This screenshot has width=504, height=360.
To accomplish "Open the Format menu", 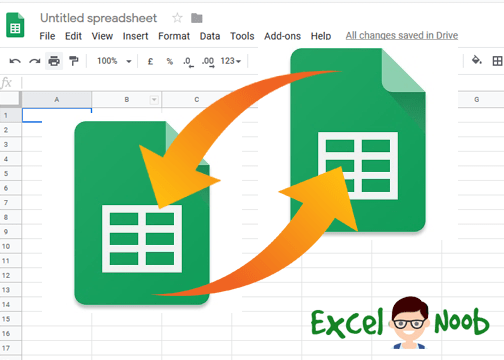I will click(174, 36).
